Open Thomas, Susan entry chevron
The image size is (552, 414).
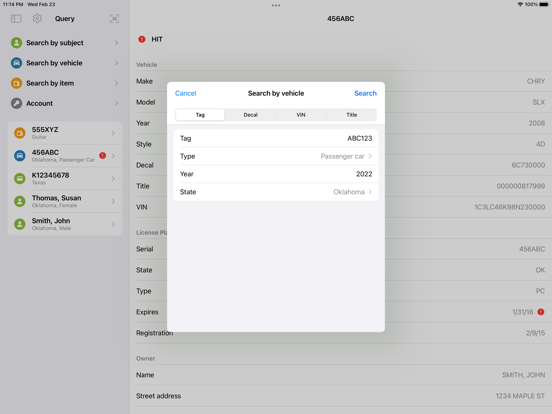[x=113, y=201]
